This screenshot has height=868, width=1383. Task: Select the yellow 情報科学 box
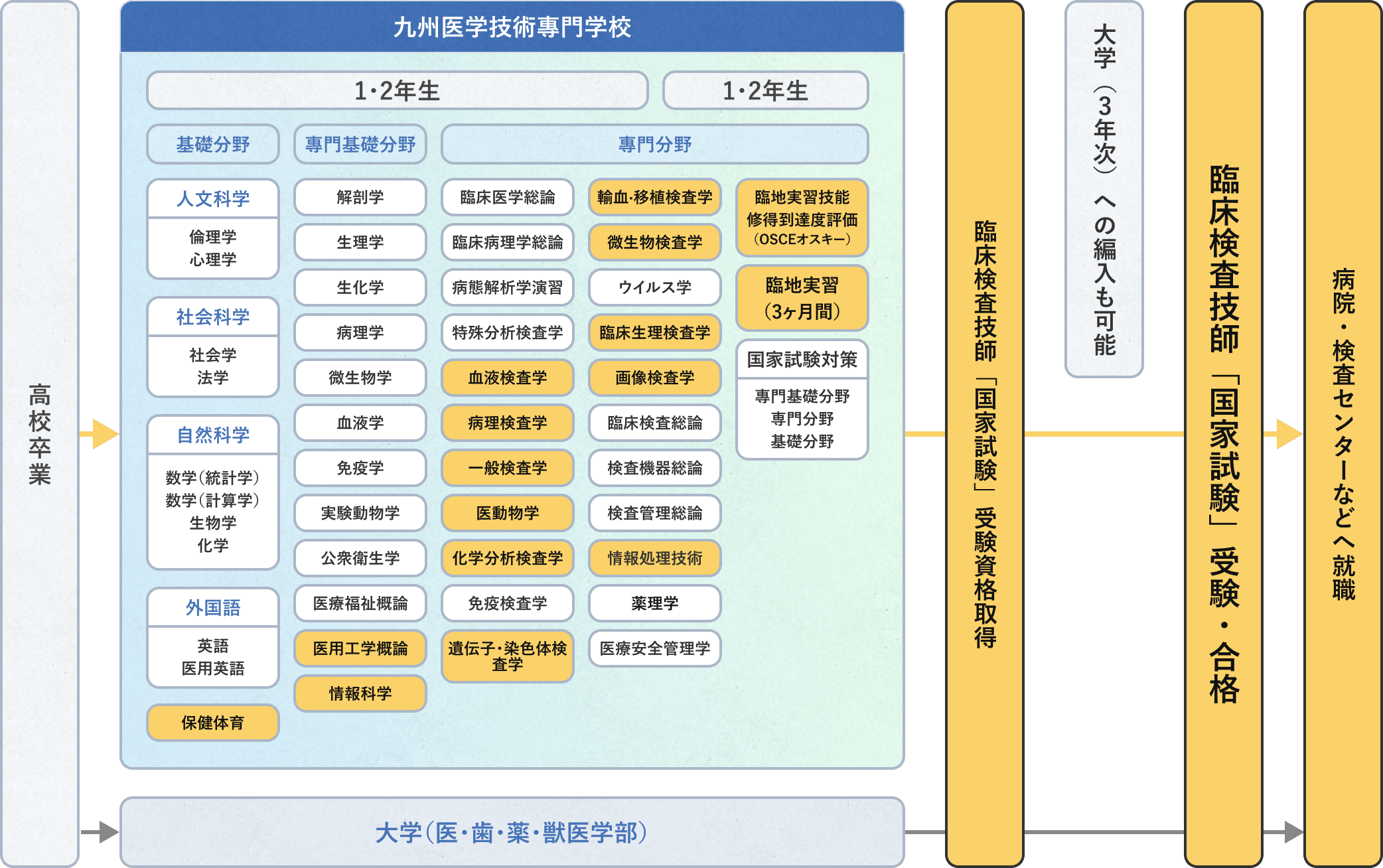360,693
